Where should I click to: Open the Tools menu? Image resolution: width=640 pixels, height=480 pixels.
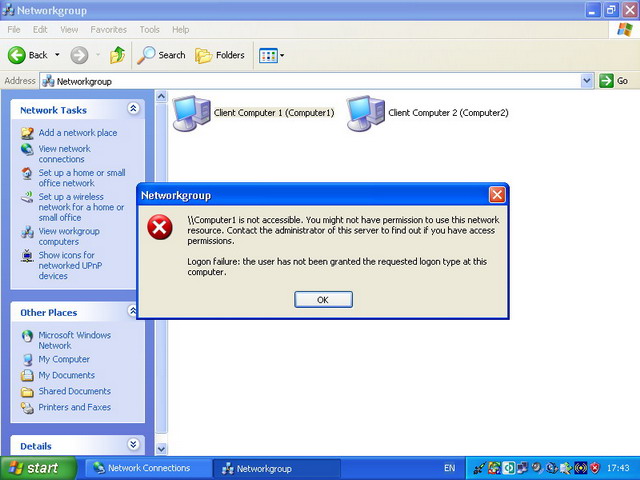(149, 29)
